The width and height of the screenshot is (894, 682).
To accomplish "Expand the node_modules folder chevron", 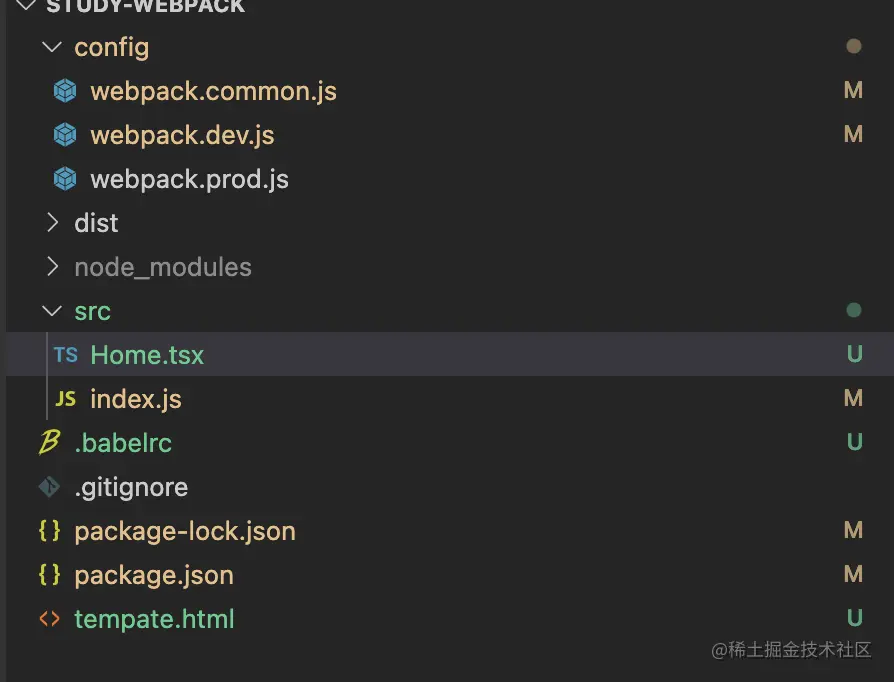I will click(52, 267).
